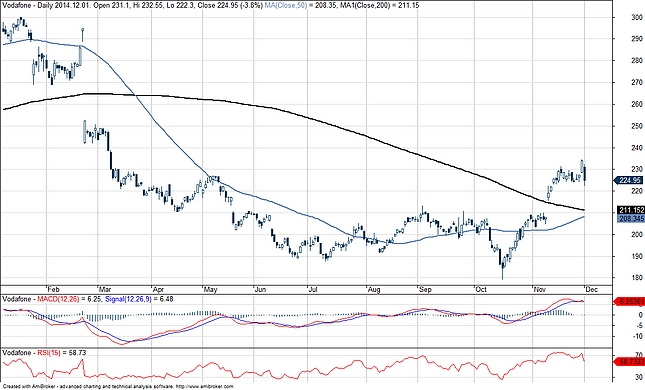
Task: Click the 208.345 moving average value tag
Action: click(x=631, y=218)
